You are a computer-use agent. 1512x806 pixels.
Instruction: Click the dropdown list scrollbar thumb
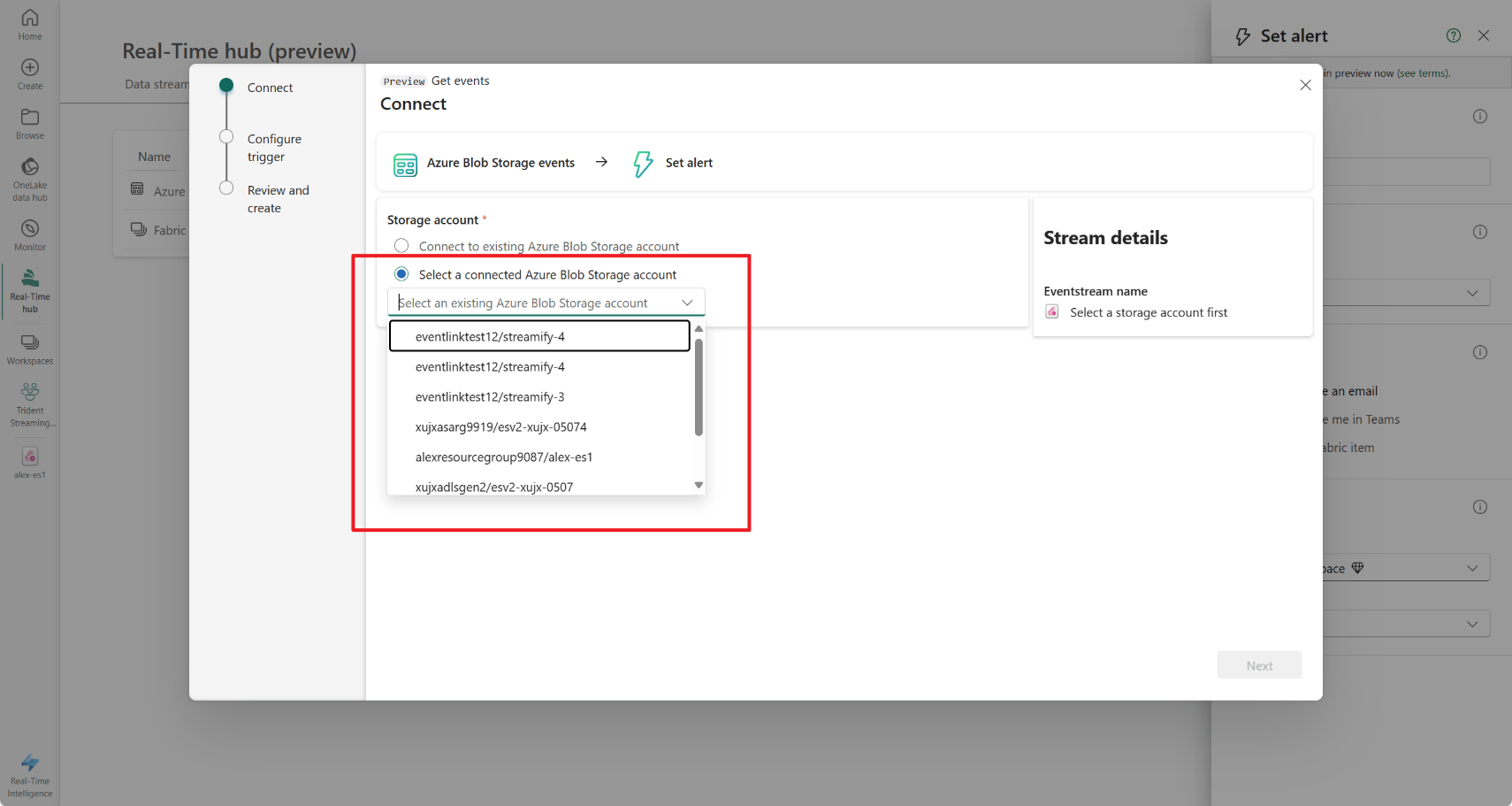point(699,388)
